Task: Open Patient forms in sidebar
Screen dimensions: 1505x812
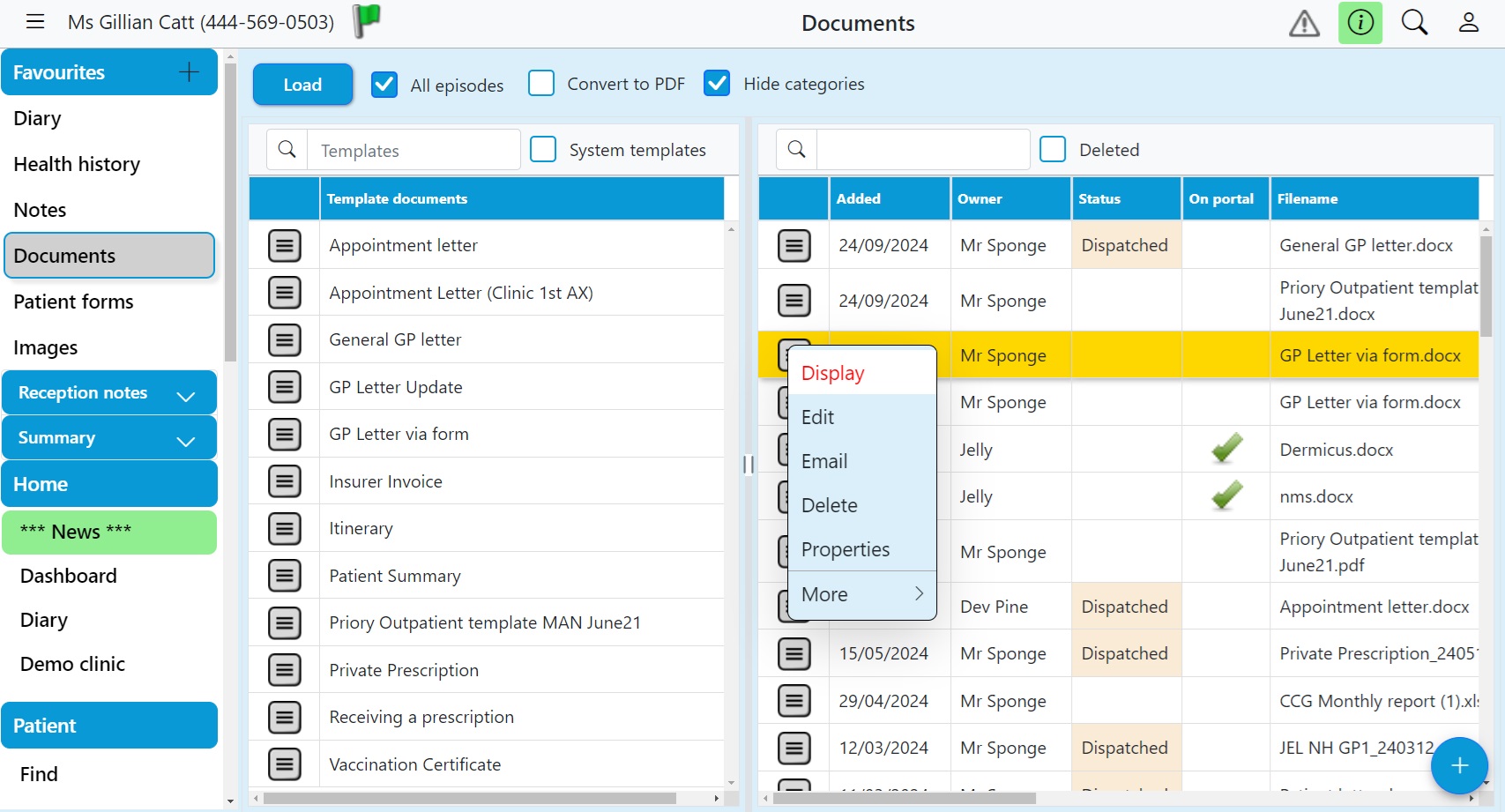Action: 74,302
